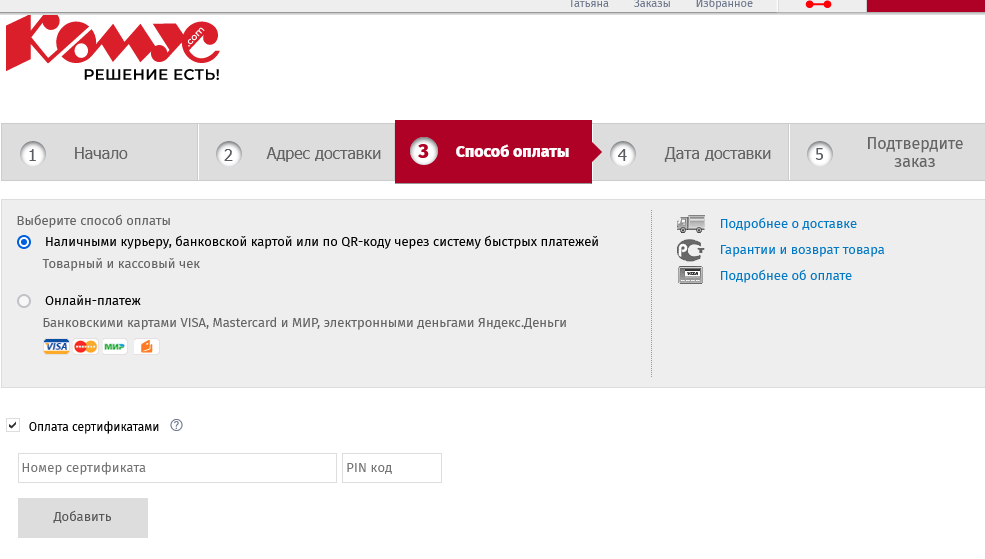
Task: Open step 3 Способ оплаты tab
Action: click(493, 151)
